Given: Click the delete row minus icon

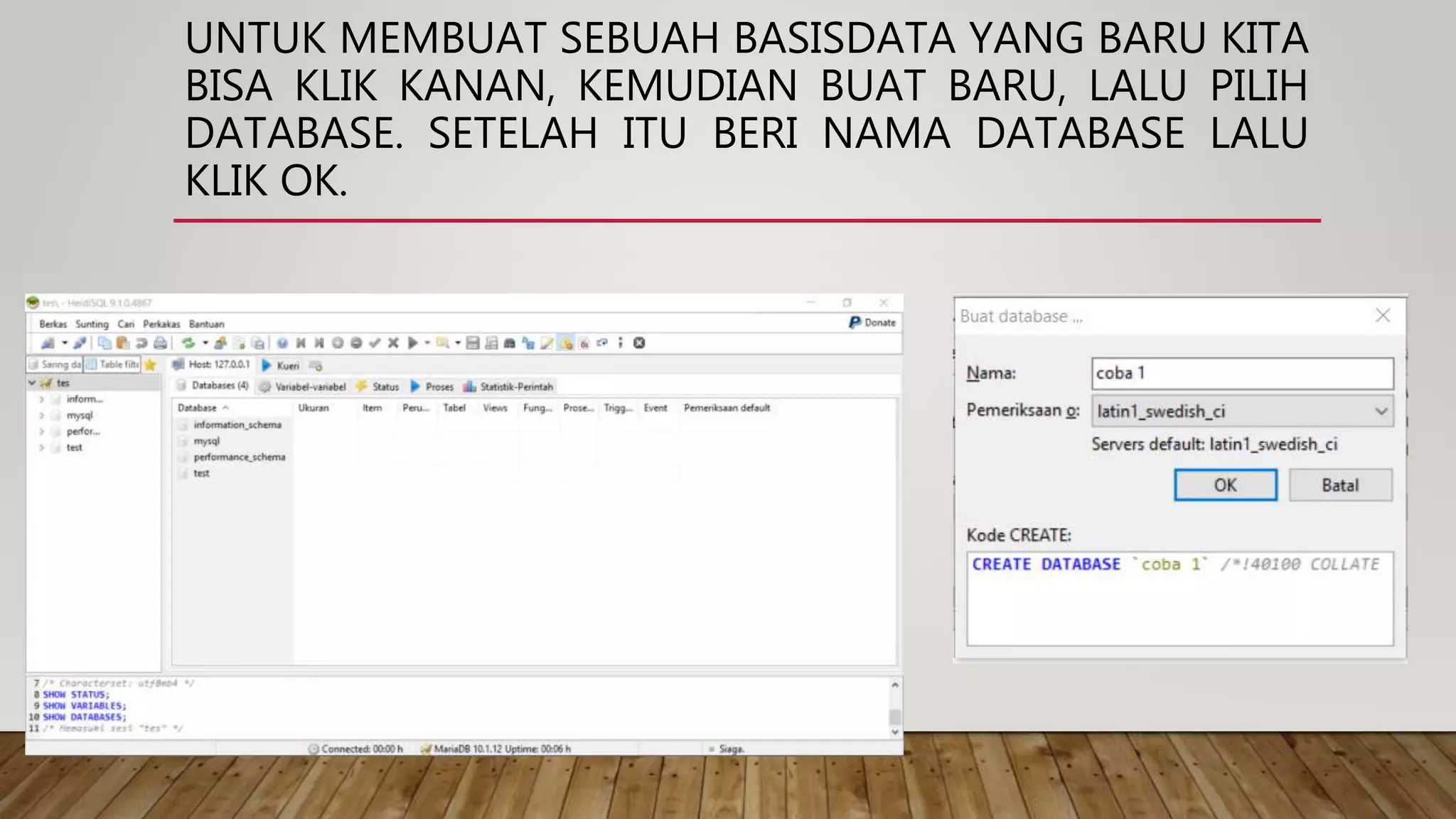Looking at the screenshot, I should click(356, 343).
